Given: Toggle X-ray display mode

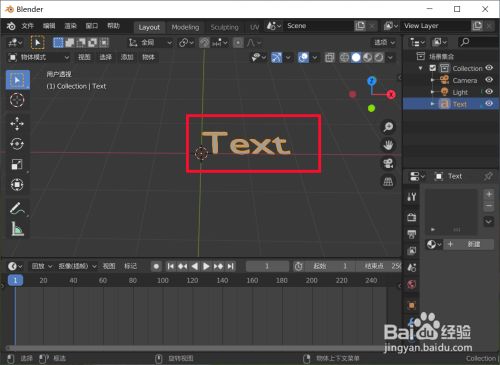Looking at the screenshot, I should [x=329, y=58].
